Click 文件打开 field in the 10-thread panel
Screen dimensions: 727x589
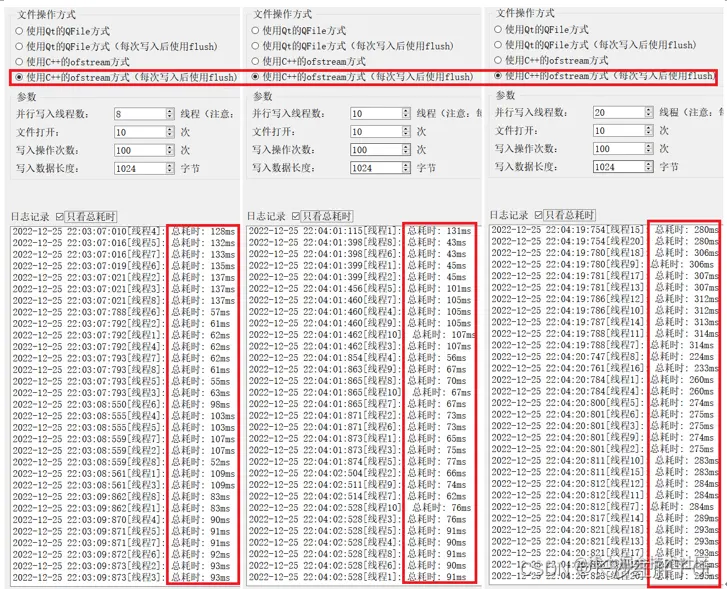380,132
